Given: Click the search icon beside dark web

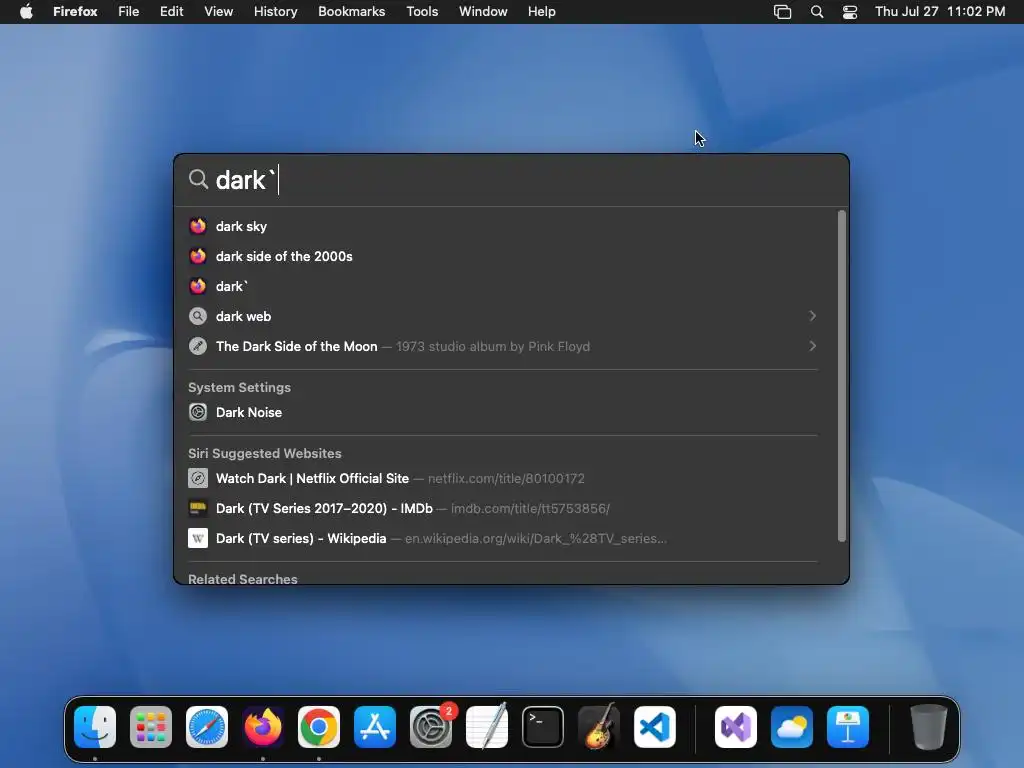Looking at the screenshot, I should coord(198,316).
